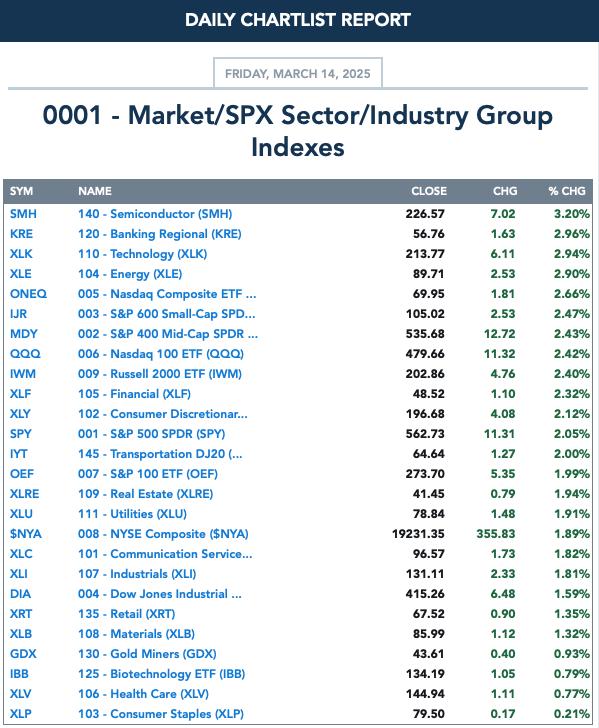Click the XLK ticker symbol

tap(21, 254)
